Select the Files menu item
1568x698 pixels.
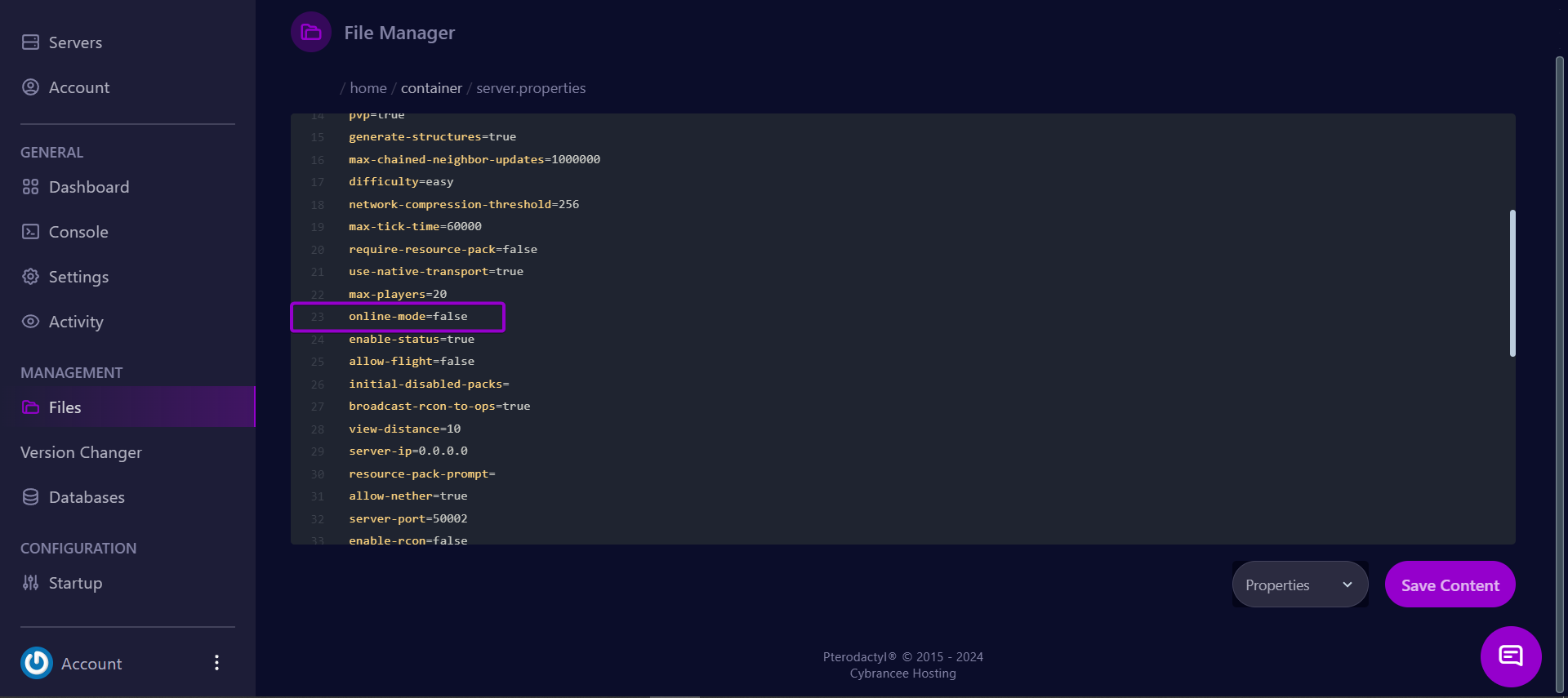(x=65, y=407)
